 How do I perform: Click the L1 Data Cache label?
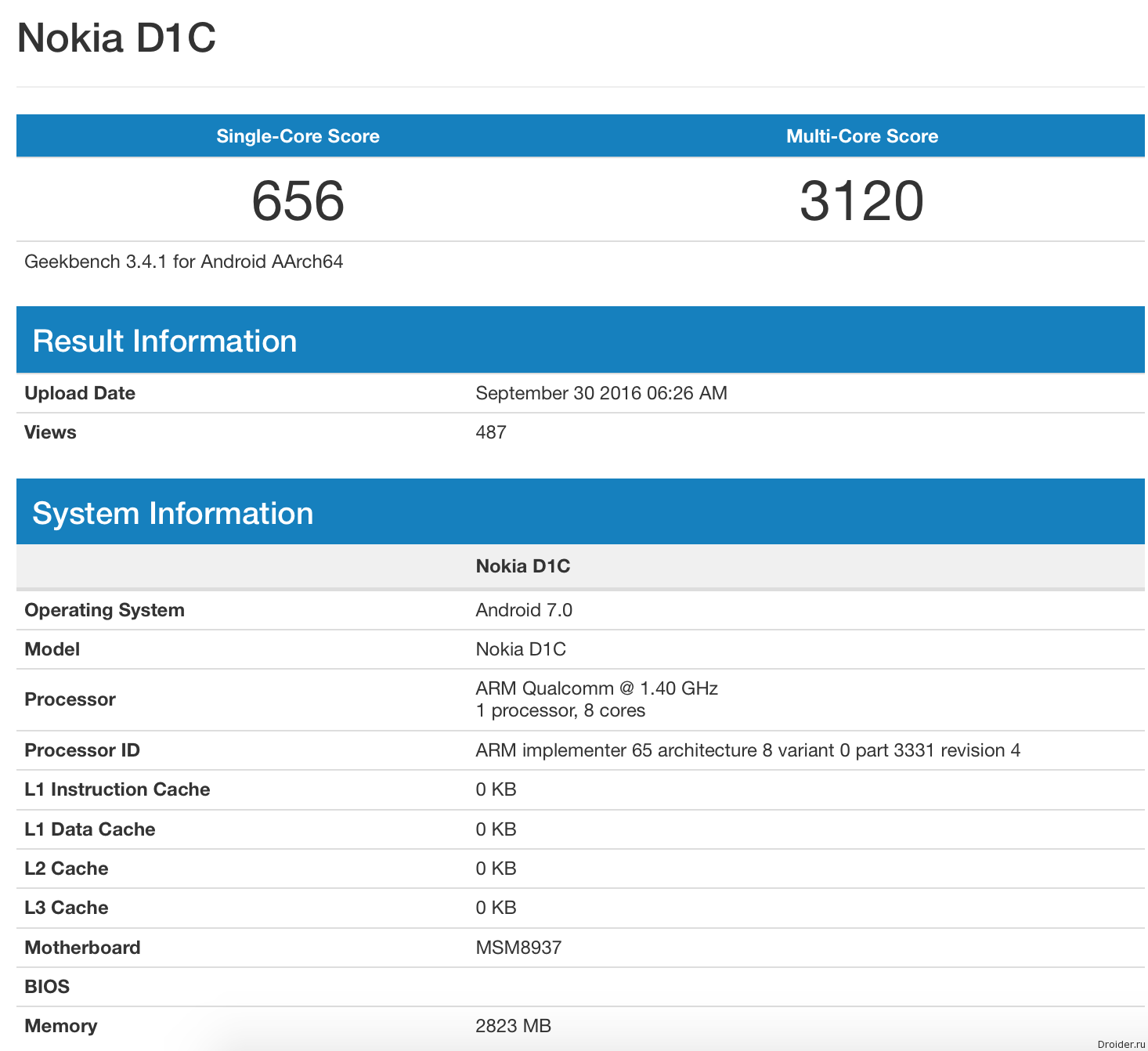pos(90,829)
